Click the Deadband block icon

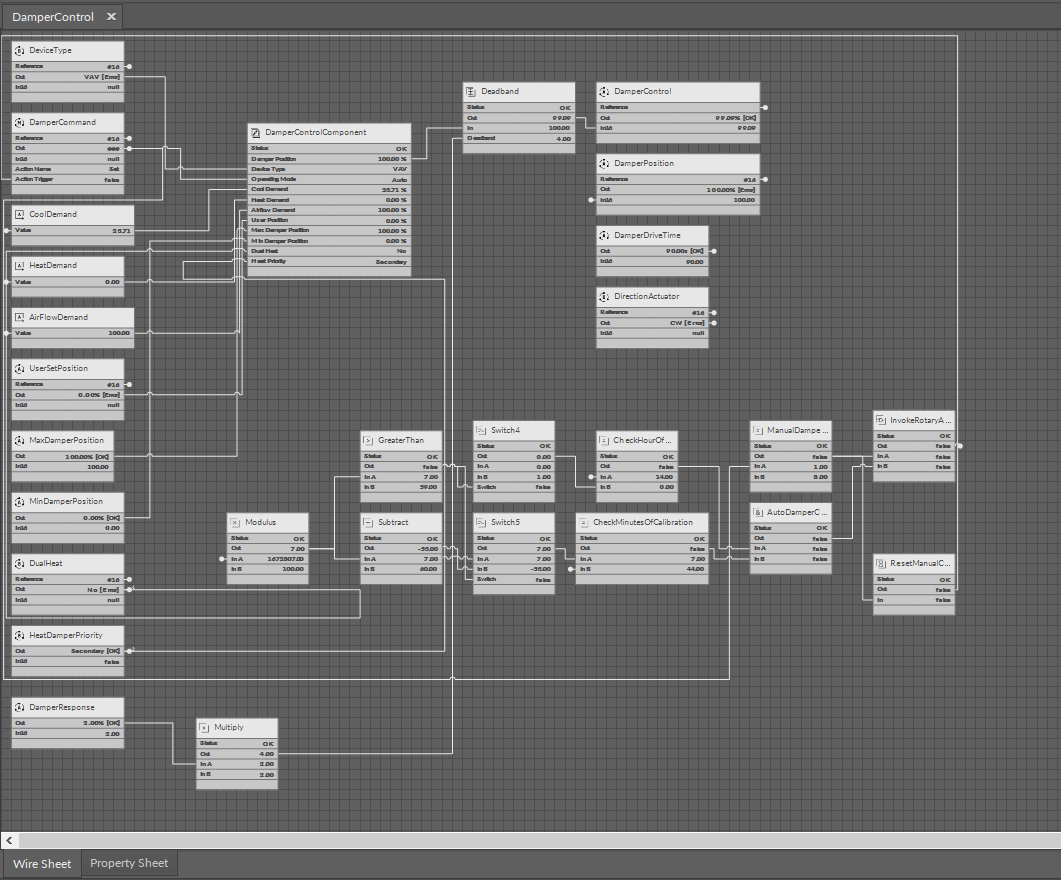[x=471, y=91]
